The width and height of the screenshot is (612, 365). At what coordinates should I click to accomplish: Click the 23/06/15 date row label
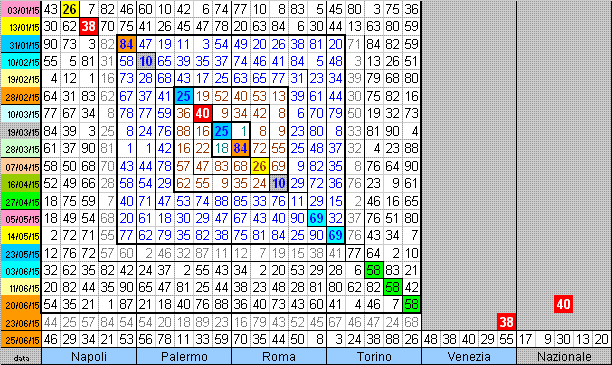21,322
